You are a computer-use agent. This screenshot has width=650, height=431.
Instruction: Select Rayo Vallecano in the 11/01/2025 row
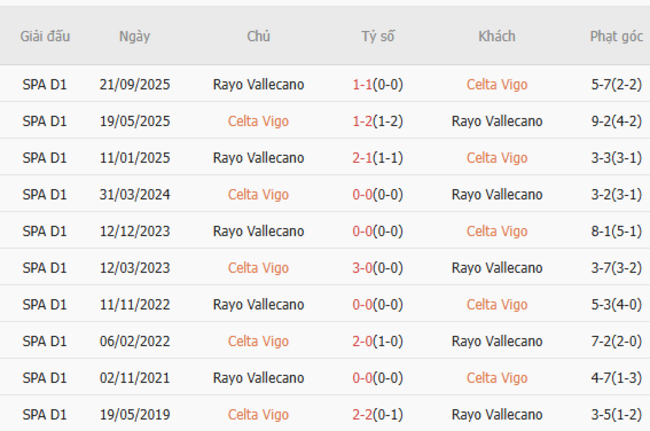(x=258, y=158)
